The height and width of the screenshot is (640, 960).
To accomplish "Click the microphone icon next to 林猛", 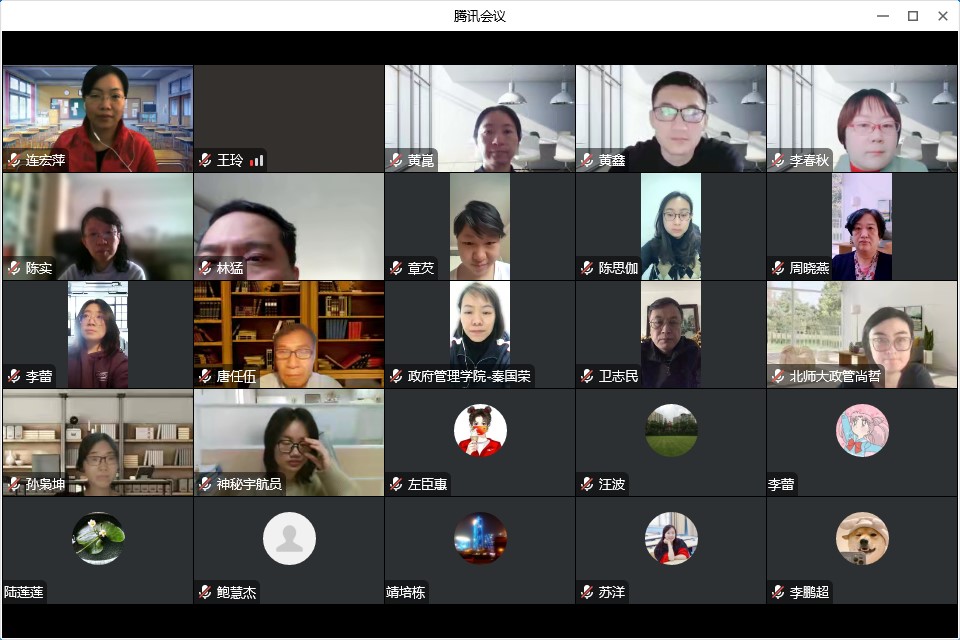I will [205, 268].
